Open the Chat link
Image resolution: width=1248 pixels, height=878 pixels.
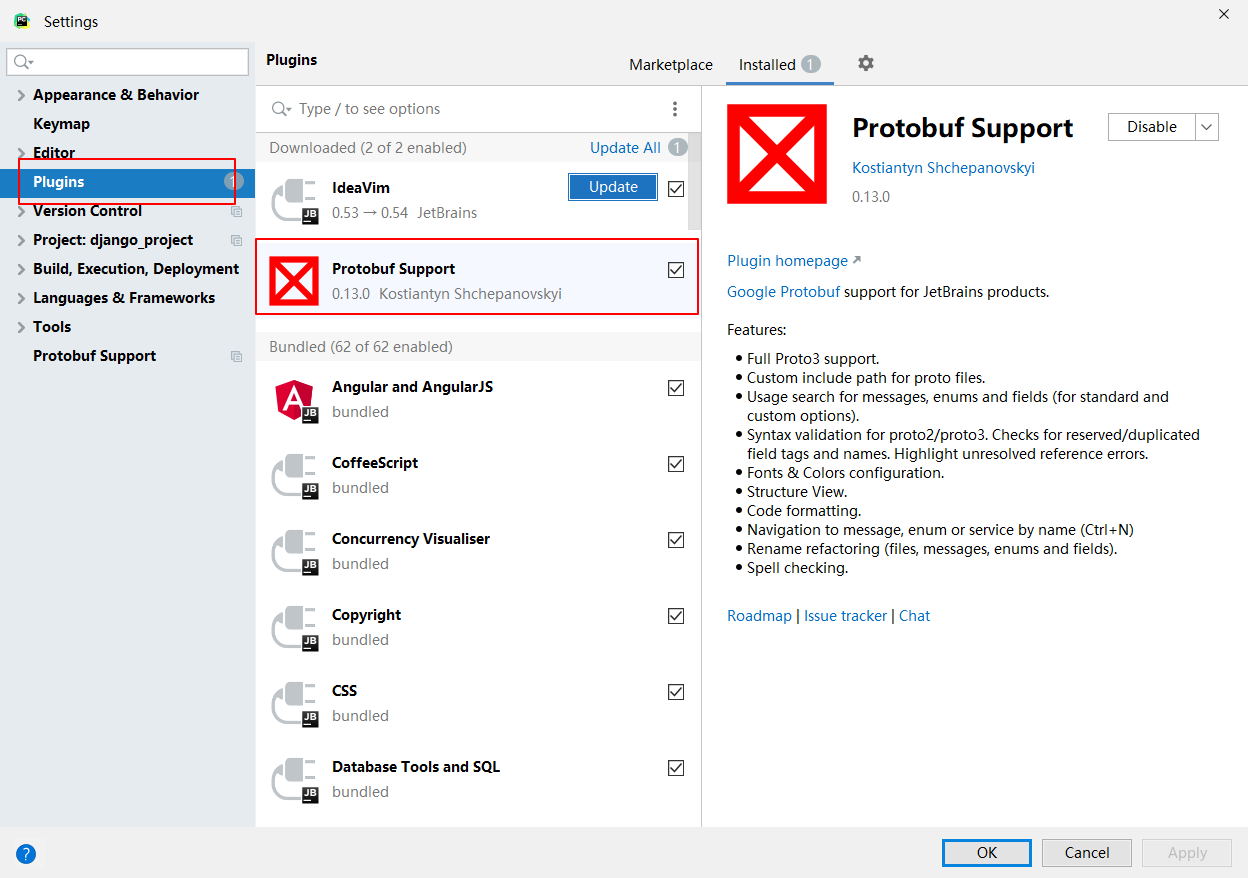pyautogui.click(x=914, y=616)
